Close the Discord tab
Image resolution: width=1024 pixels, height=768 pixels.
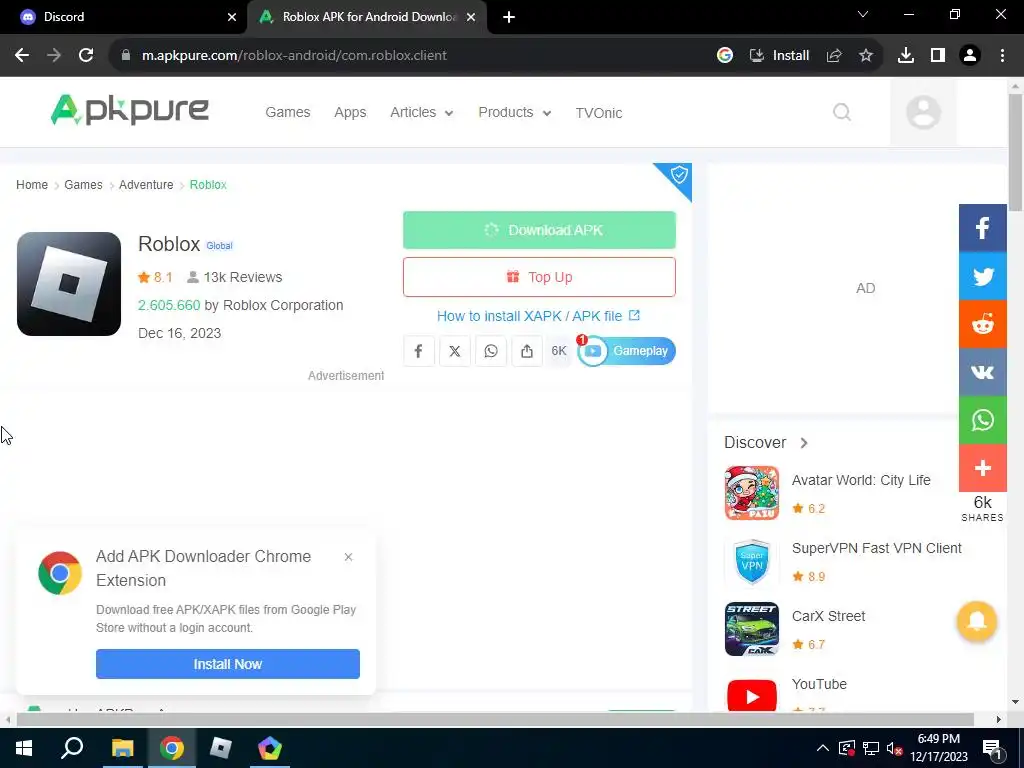click(x=232, y=17)
